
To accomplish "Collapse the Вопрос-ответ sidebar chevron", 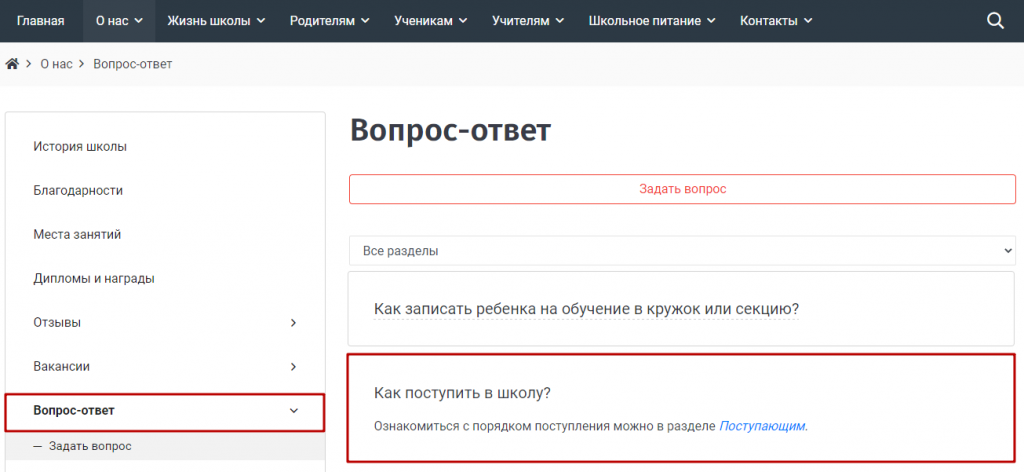I will (x=293, y=411).
